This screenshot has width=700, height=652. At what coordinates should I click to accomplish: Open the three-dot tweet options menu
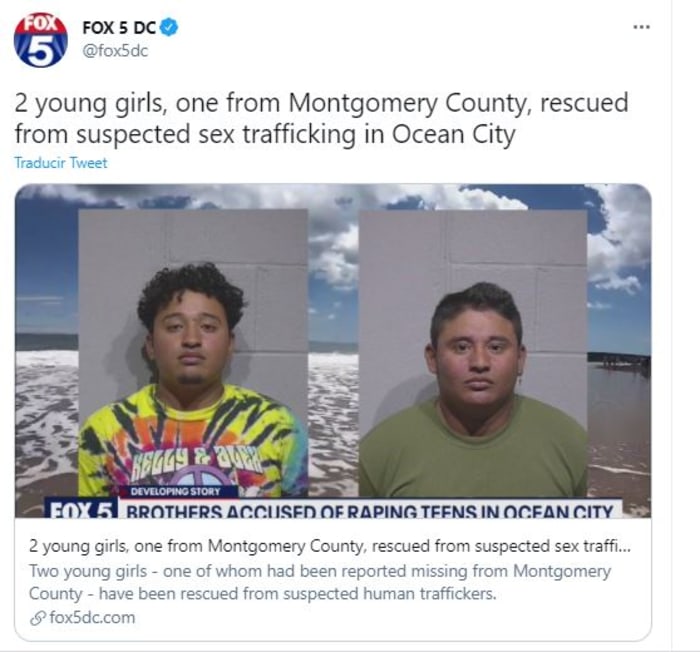click(x=642, y=27)
